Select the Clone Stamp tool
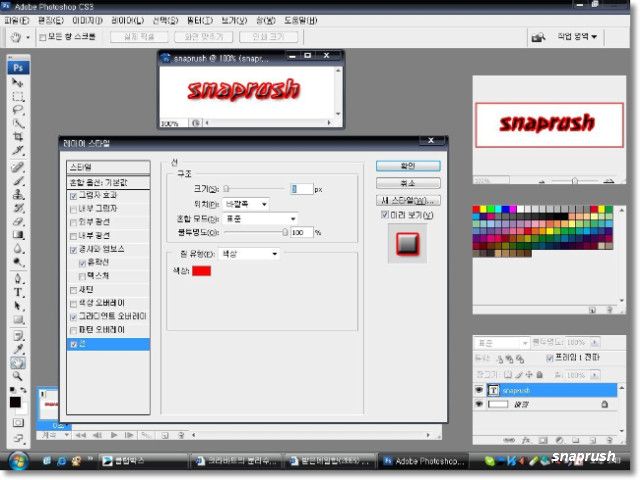 [18, 194]
